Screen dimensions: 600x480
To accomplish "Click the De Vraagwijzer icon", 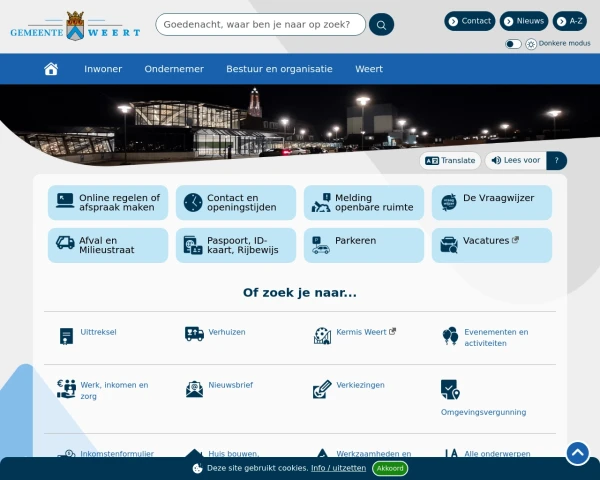I will [x=449, y=202].
